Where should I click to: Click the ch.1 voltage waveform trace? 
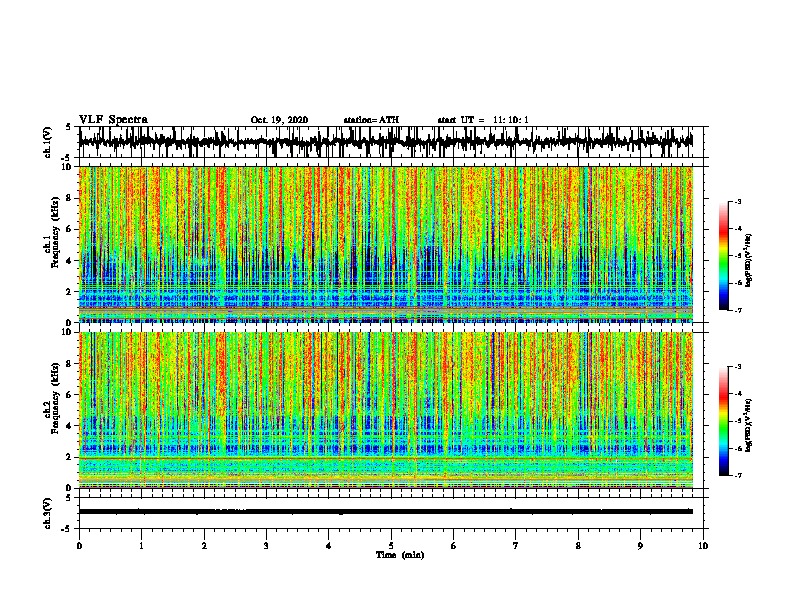(386, 142)
